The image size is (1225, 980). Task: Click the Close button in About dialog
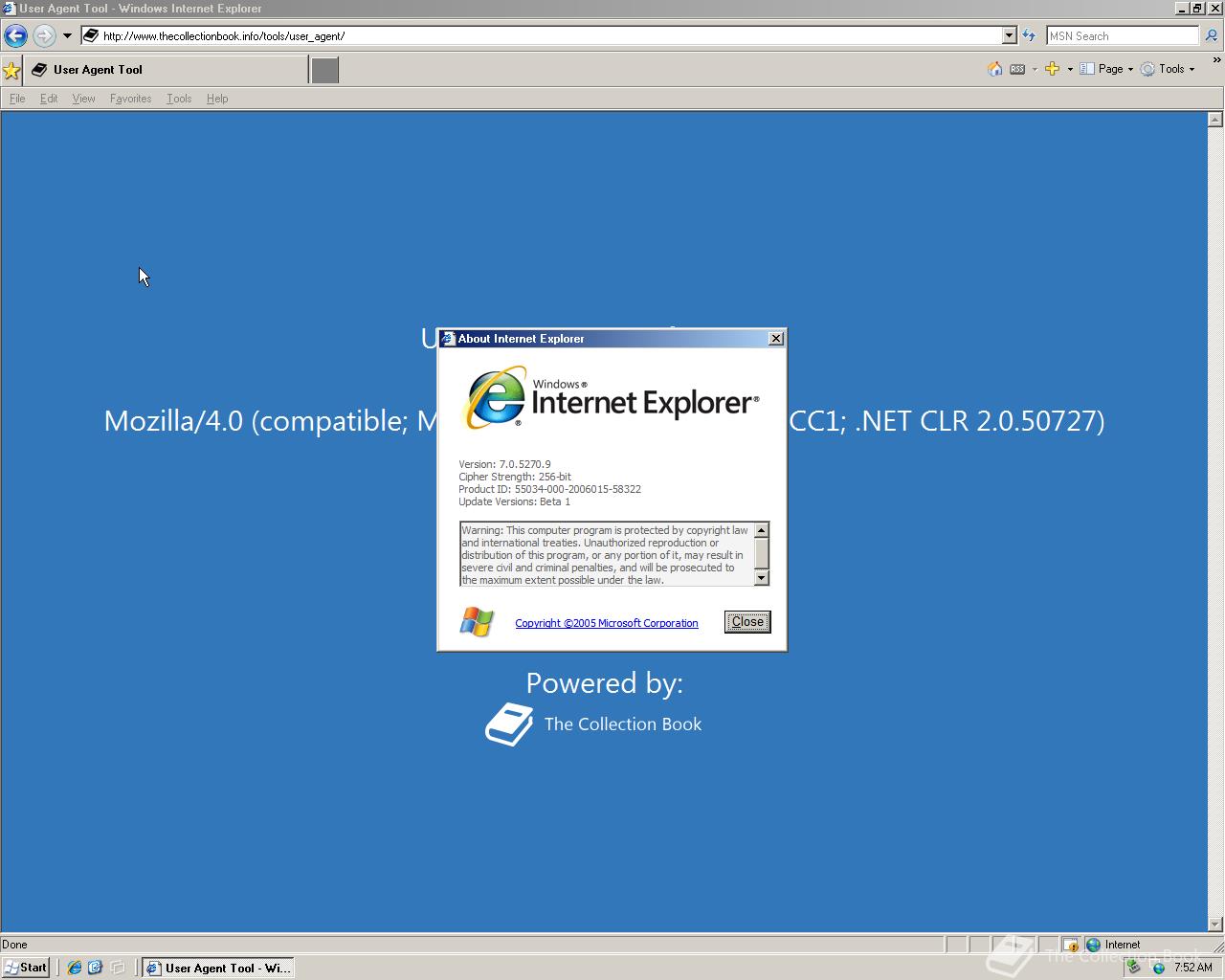coord(747,622)
